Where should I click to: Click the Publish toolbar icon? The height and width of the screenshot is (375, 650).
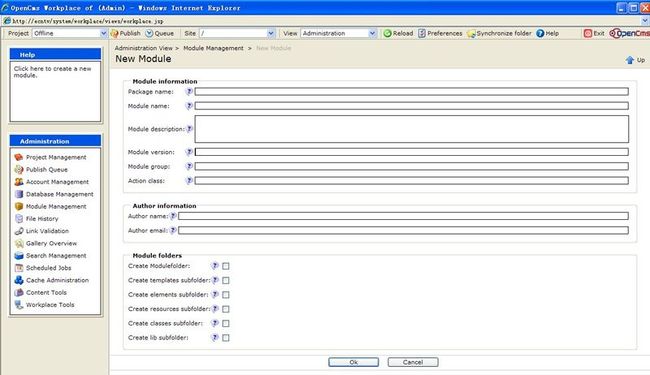[115, 34]
